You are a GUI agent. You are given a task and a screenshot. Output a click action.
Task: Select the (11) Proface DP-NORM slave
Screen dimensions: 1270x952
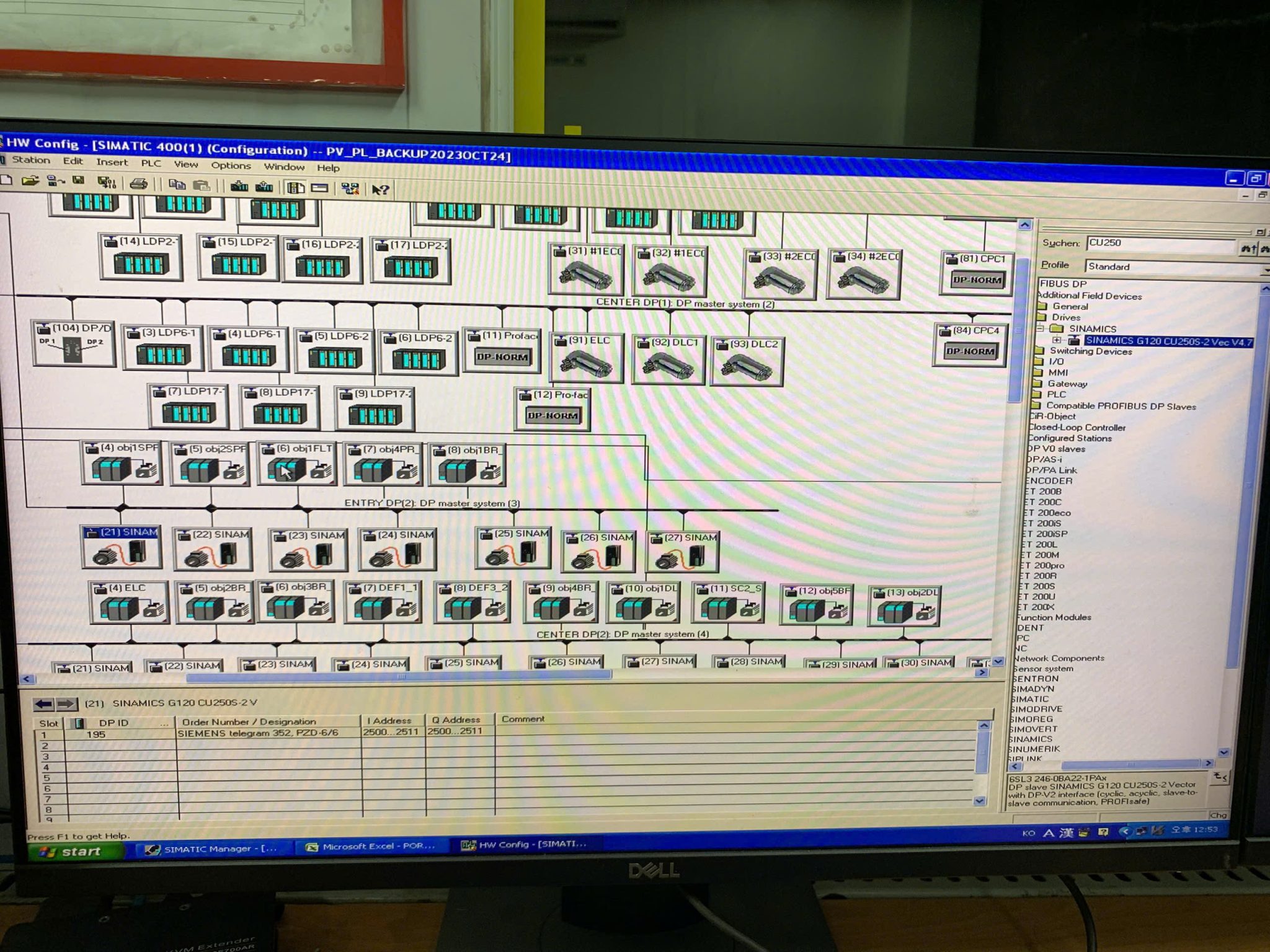pyautogui.click(x=502, y=351)
